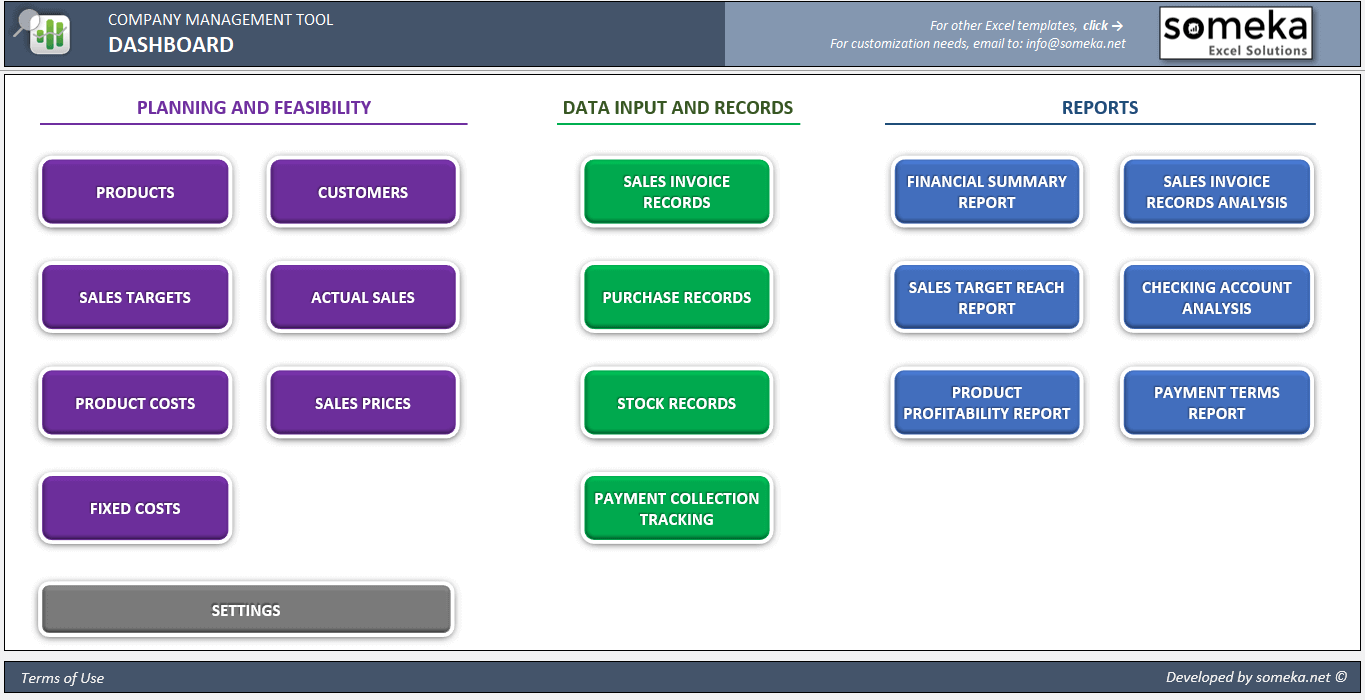
Task: Open the SETTINGS page
Action: coord(245,609)
